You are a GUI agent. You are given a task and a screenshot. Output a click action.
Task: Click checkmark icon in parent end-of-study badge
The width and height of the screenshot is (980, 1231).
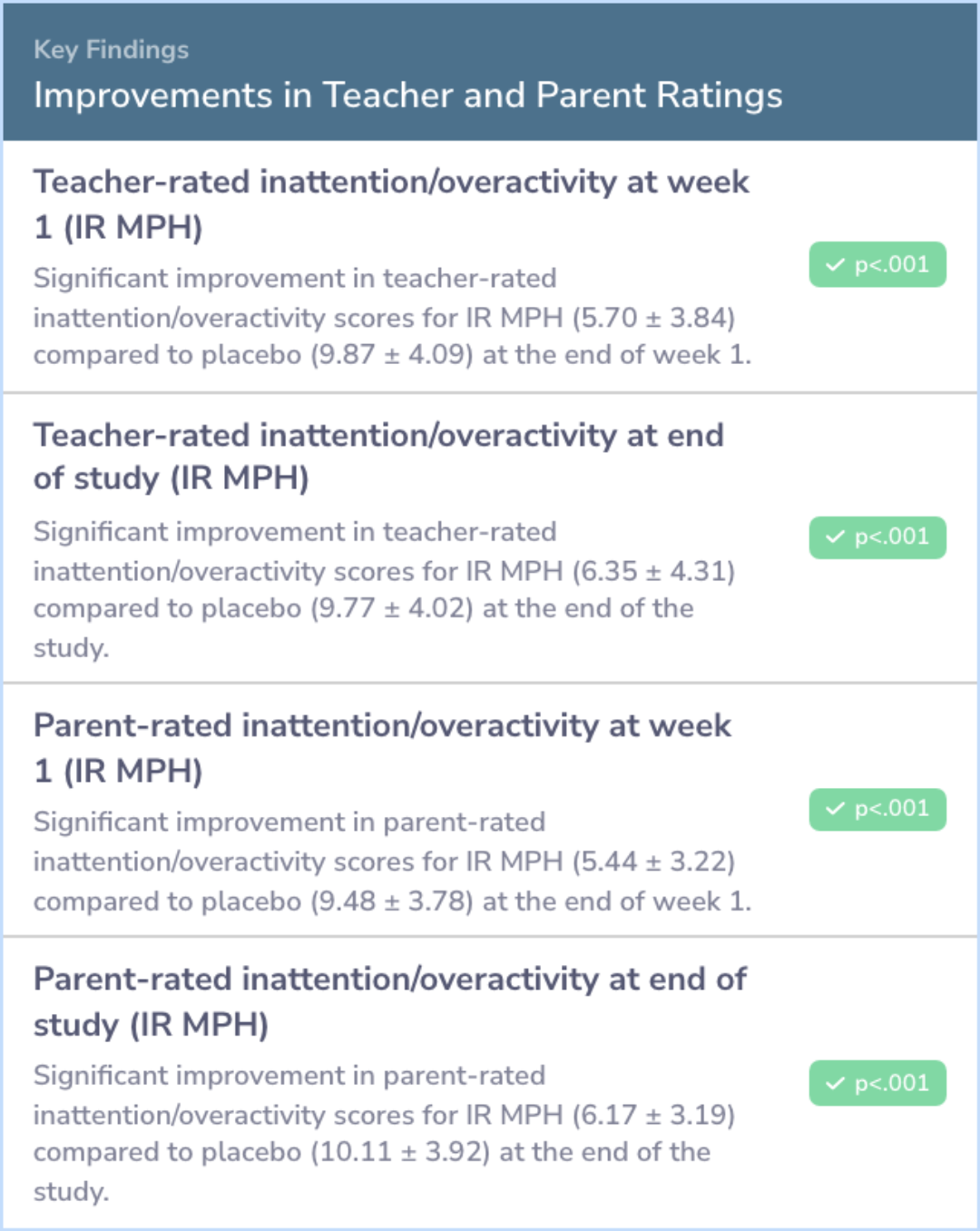835,1083
